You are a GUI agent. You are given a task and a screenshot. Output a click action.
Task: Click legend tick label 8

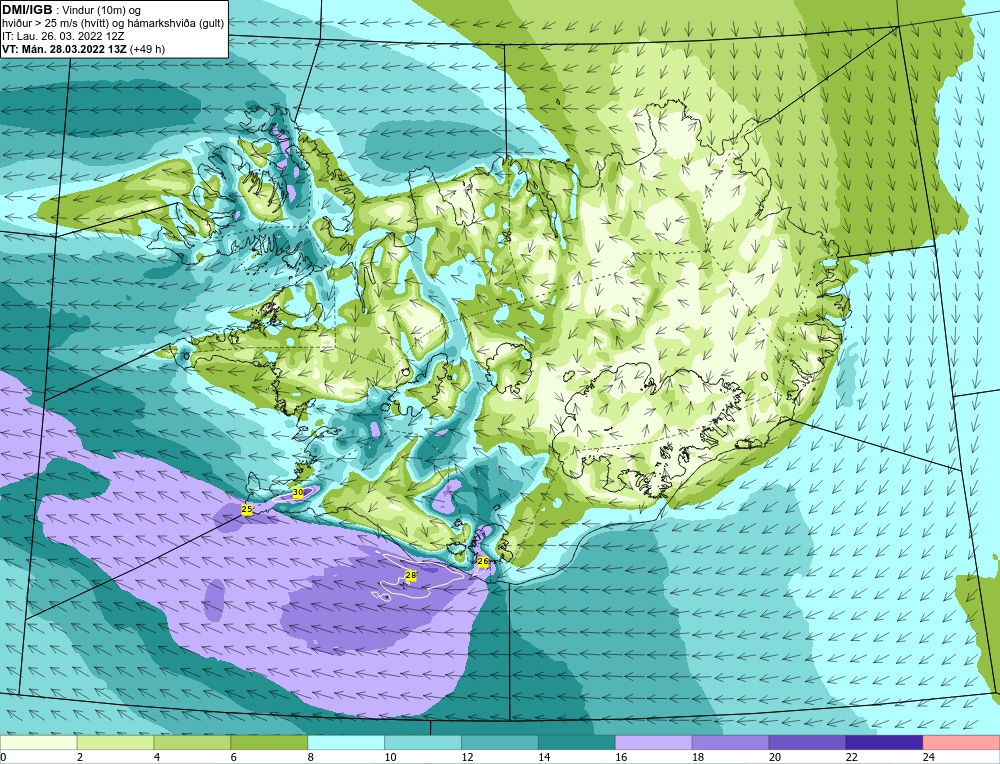312,757
